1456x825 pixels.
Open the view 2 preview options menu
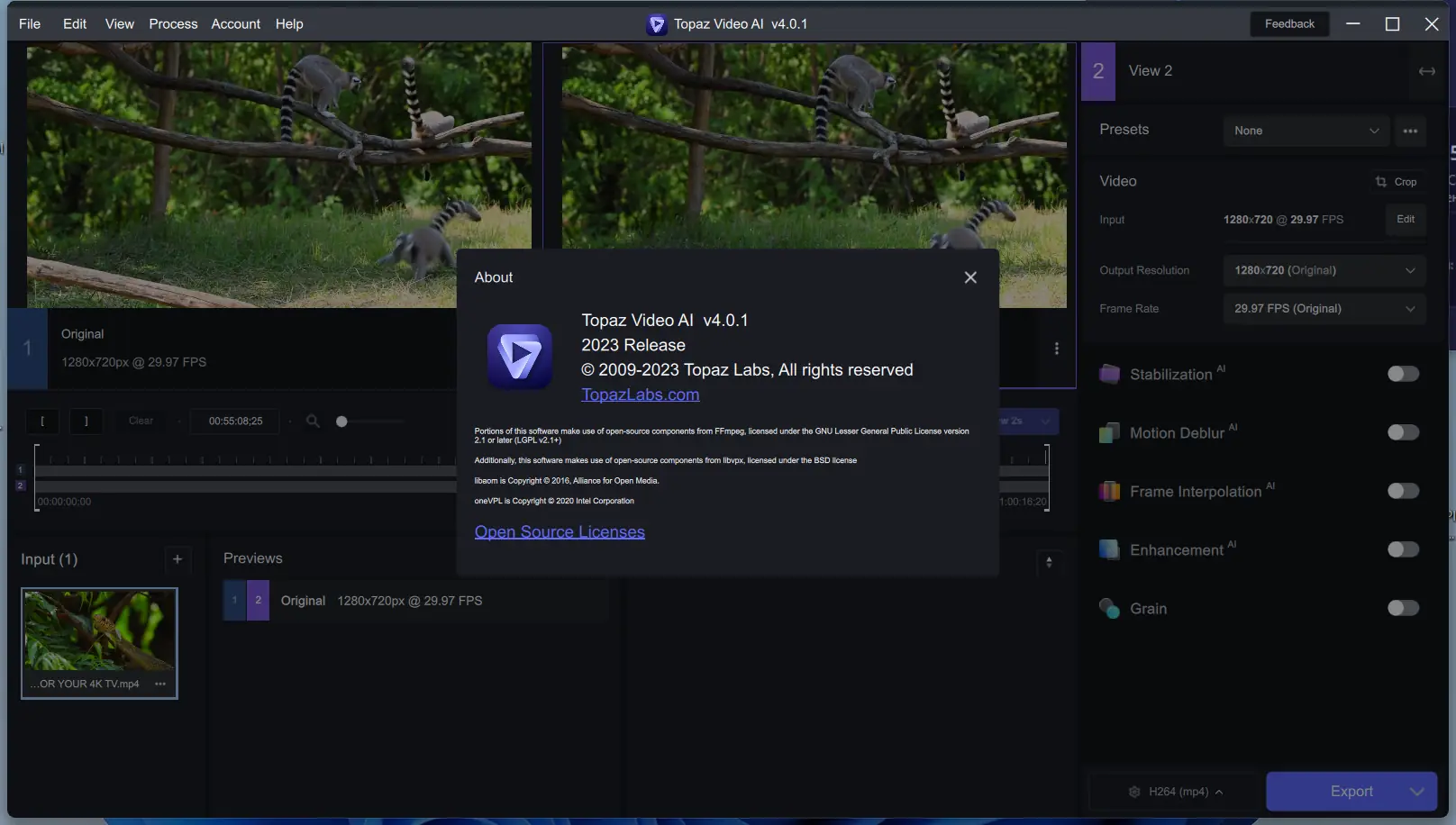click(1057, 349)
